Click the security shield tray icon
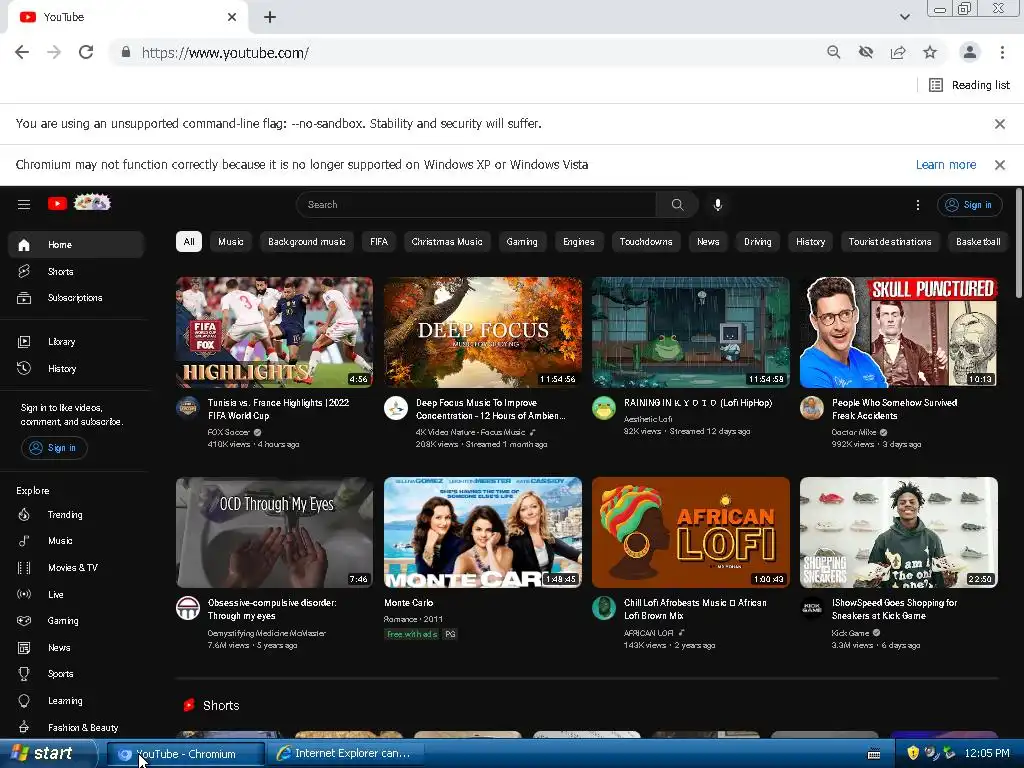 click(x=913, y=753)
